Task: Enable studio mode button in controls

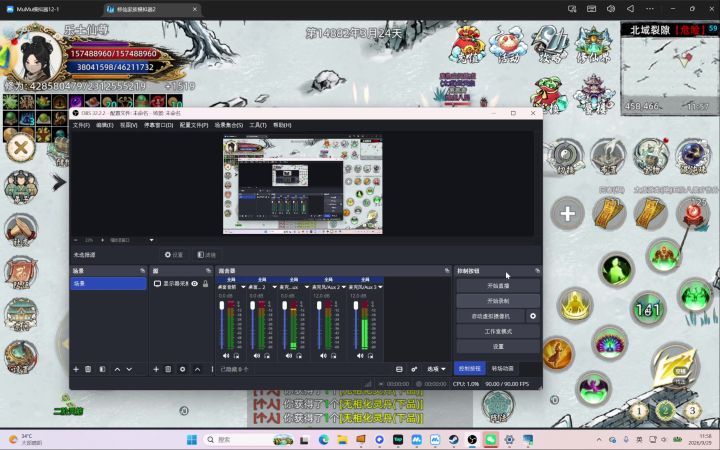Action: point(498,331)
